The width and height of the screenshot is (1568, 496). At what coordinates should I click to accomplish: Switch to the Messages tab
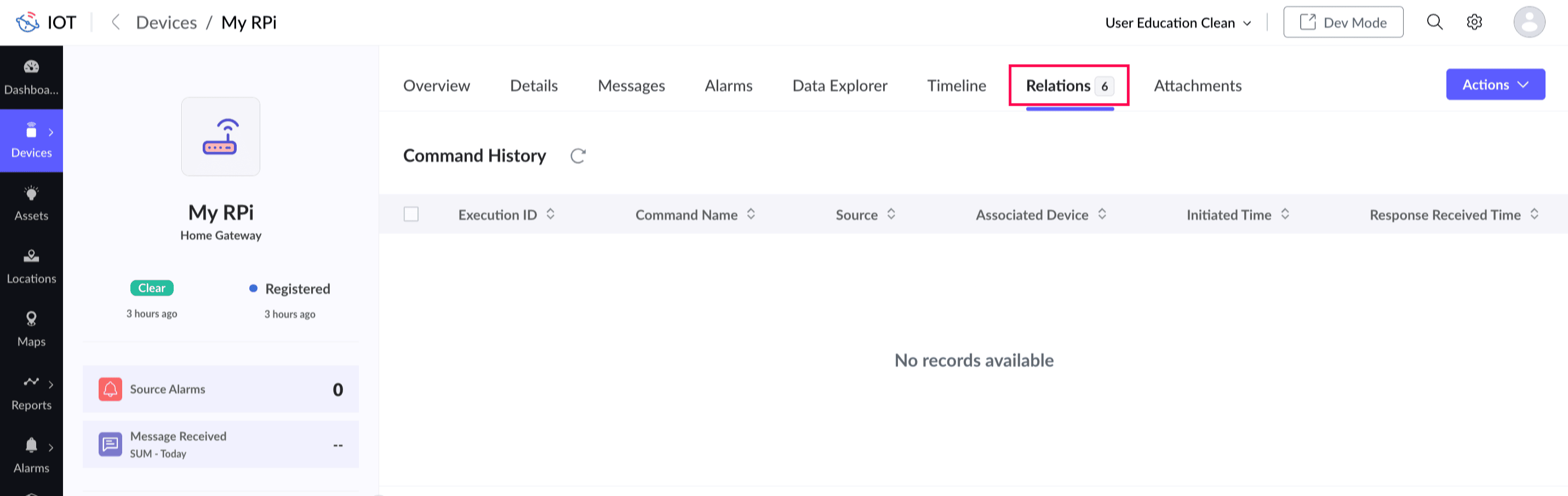coord(631,86)
